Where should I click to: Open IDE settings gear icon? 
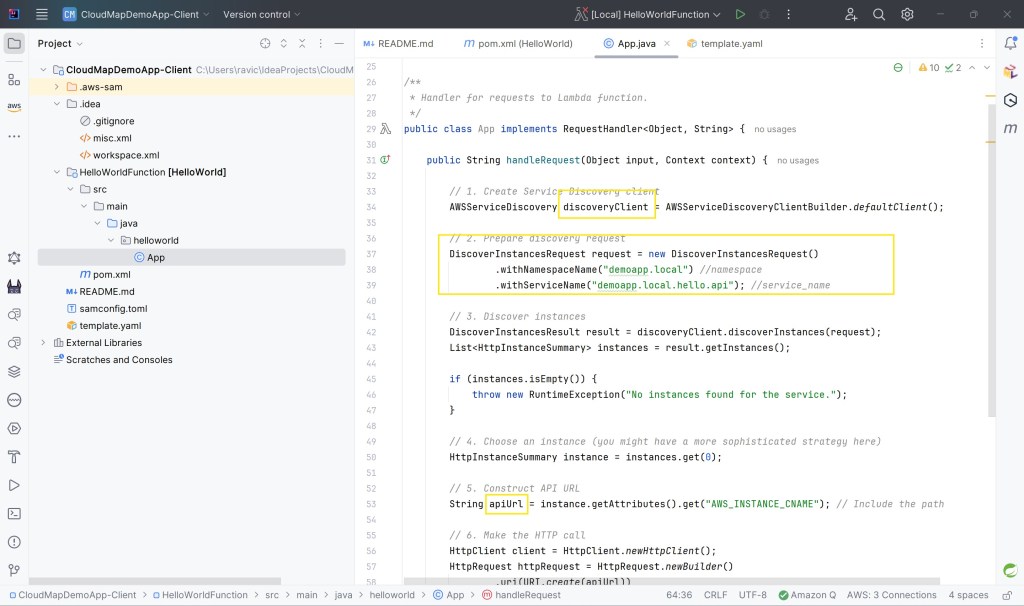click(907, 14)
